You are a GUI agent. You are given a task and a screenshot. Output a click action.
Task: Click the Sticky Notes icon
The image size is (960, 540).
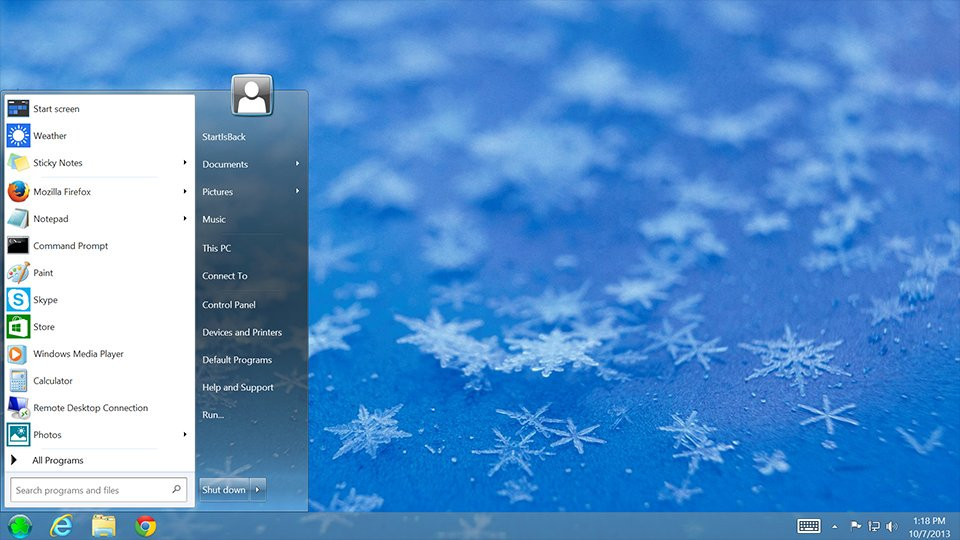[x=18, y=162]
